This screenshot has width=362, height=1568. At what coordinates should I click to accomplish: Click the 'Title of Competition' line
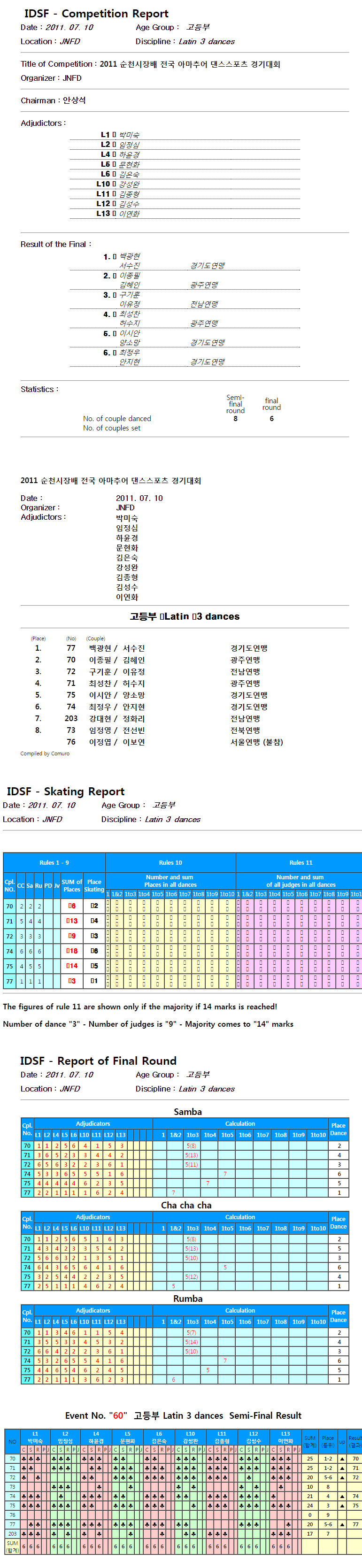pyautogui.click(x=150, y=64)
